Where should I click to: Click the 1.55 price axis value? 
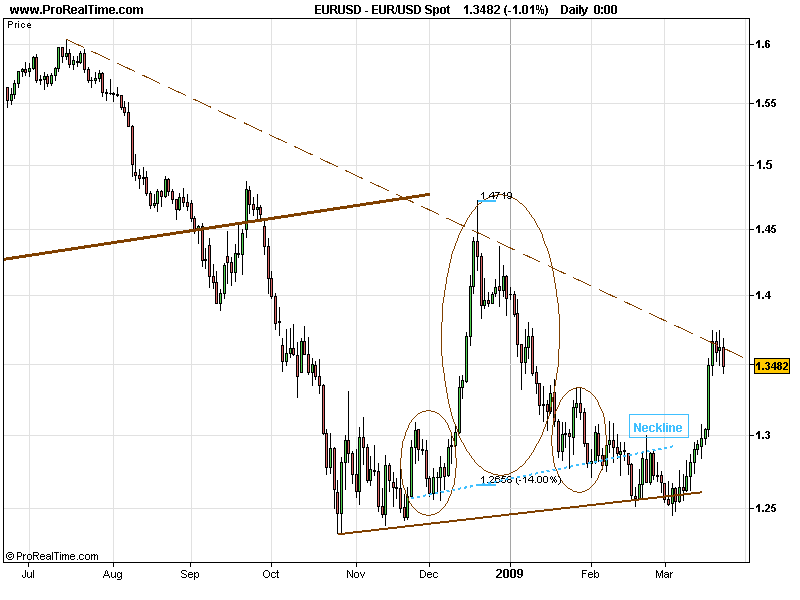(766, 104)
